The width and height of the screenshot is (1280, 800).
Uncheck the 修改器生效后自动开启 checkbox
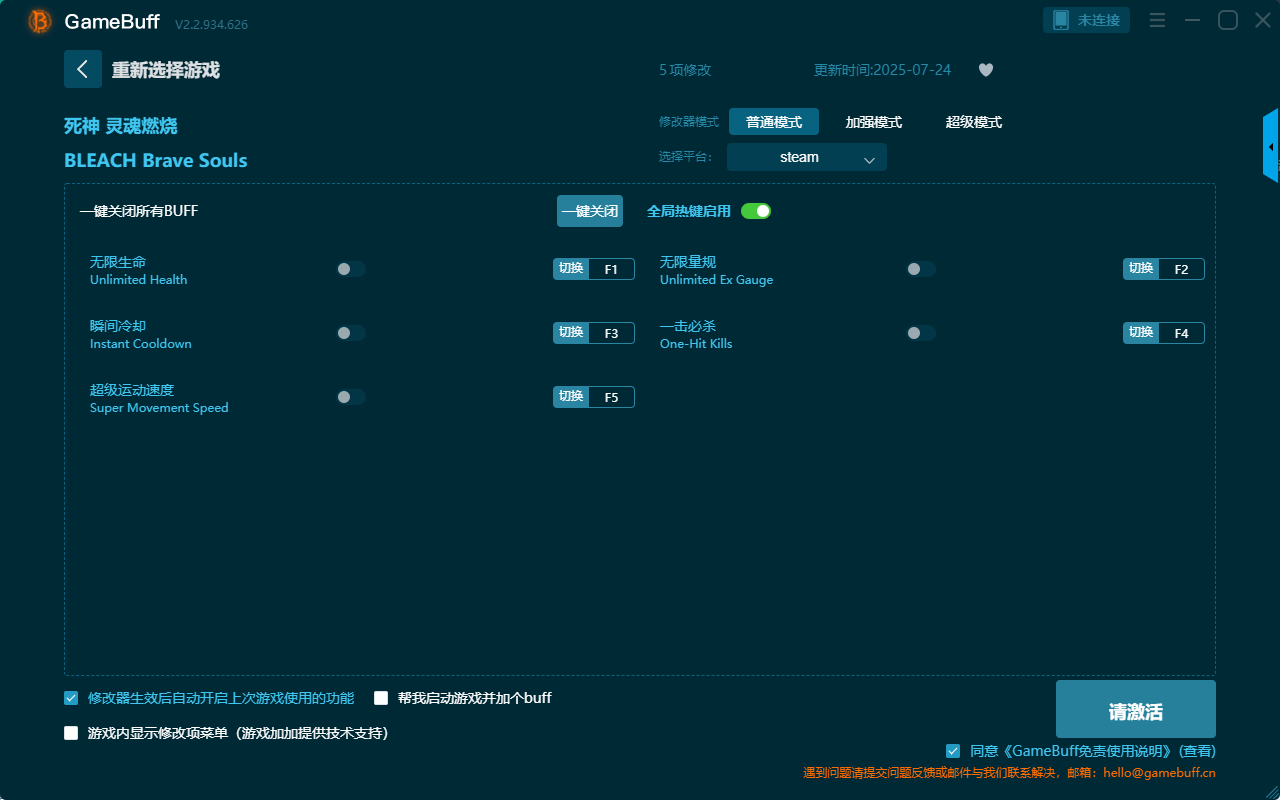[x=70, y=697]
